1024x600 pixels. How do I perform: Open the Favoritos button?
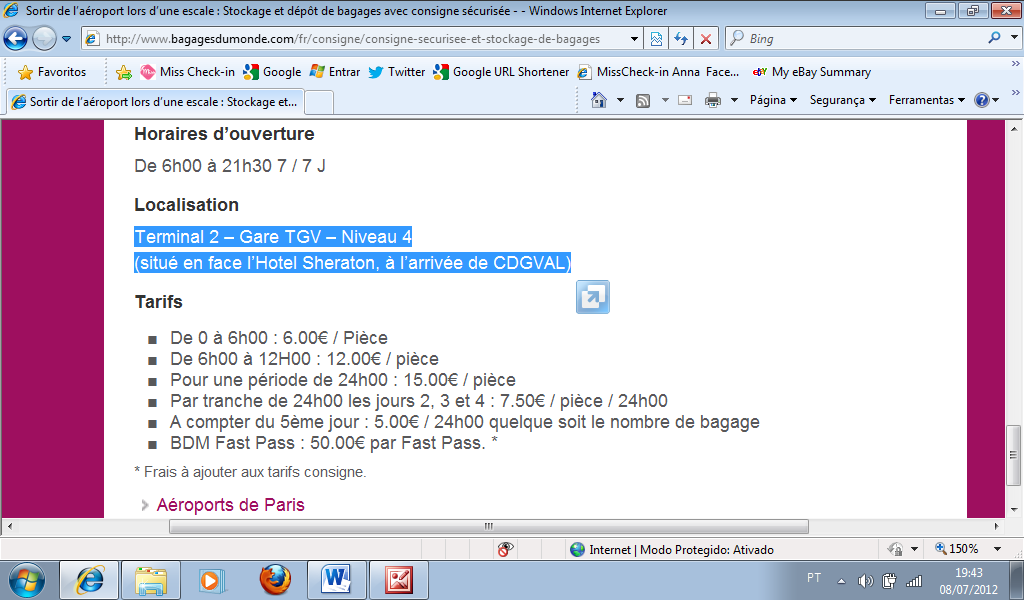(x=52, y=72)
